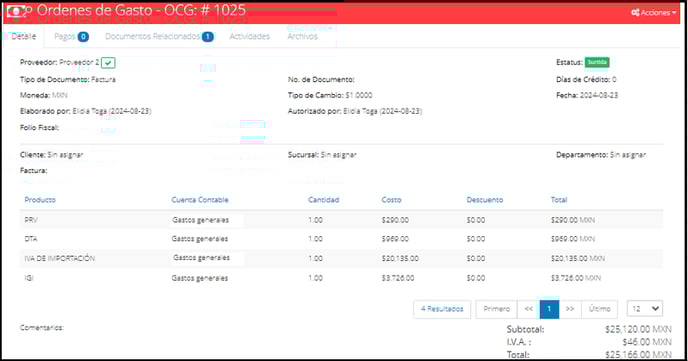688x361 pixels.
Task: Click the previous page << button
Action: tap(529, 309)
